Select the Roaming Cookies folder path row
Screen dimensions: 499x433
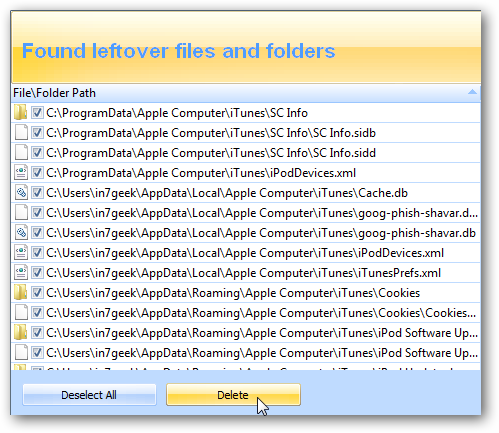[246, 293]
